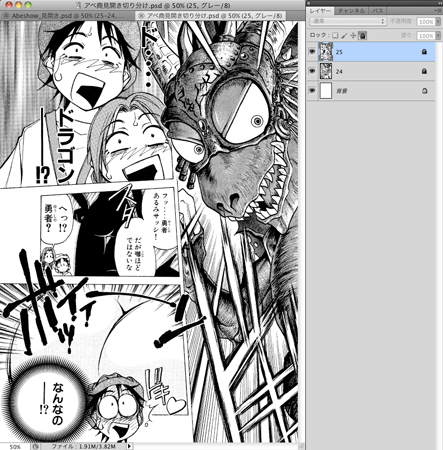Select the layer 24 thumbnail
Viewport: 443px width, 450px height.
point(326,71)
